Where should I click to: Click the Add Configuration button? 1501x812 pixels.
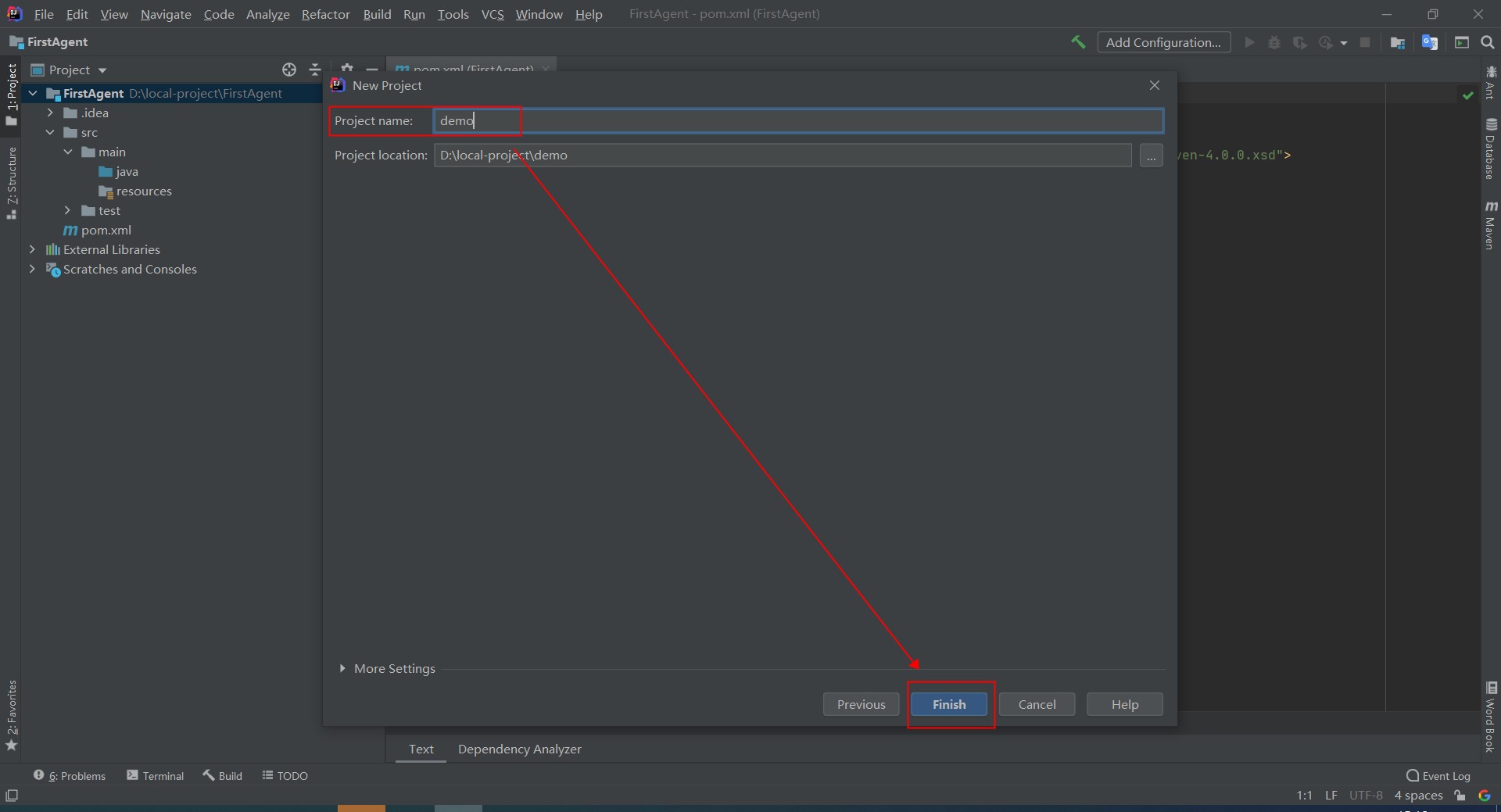point(1164,42)
